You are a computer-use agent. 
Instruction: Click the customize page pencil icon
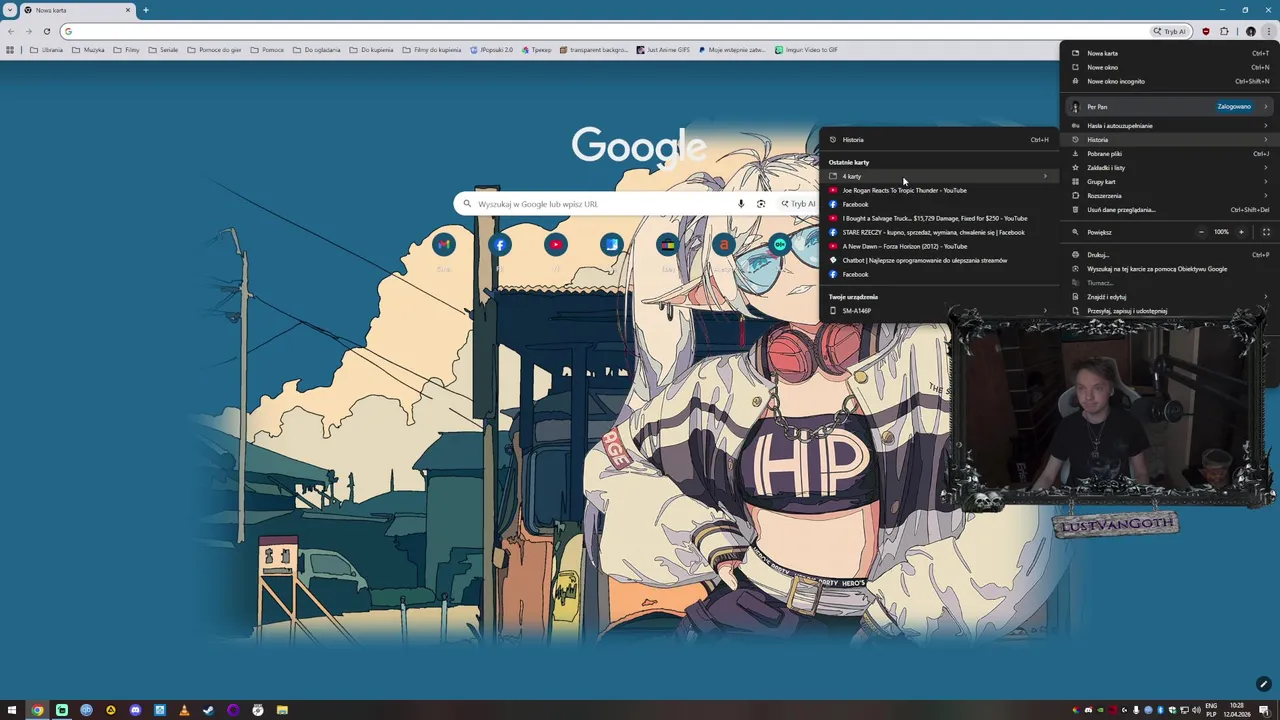point(1263,685)
